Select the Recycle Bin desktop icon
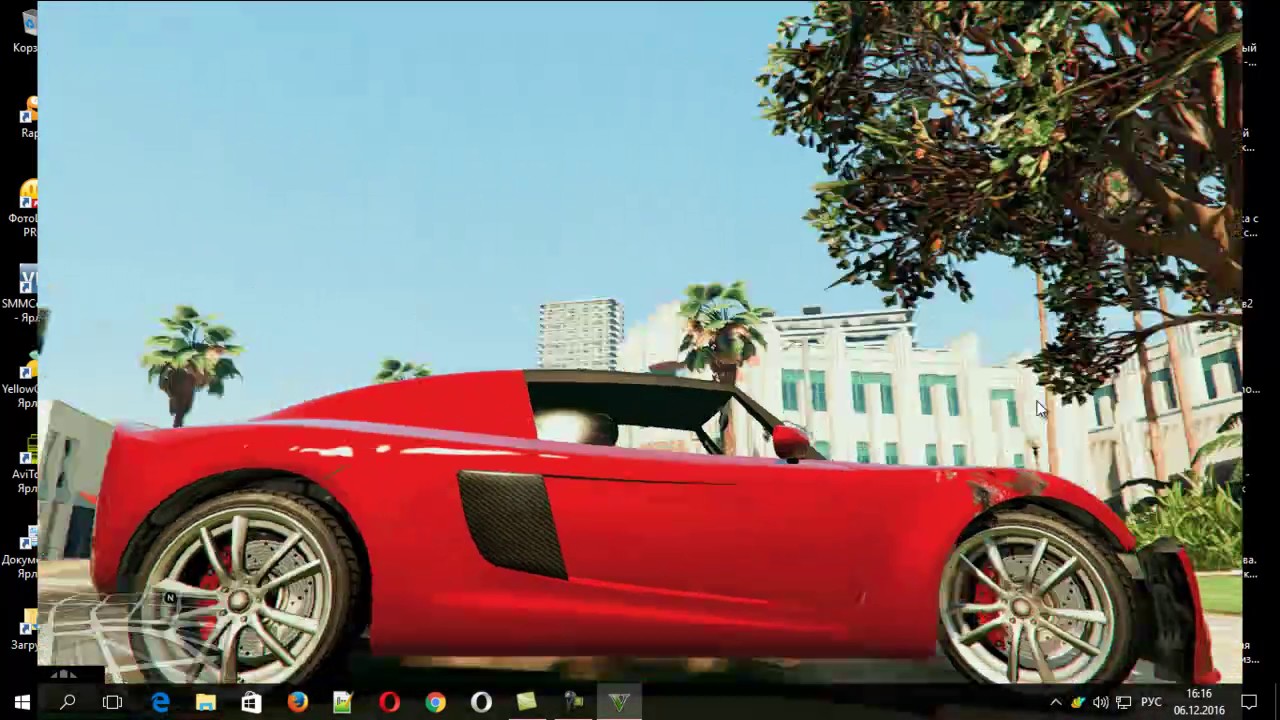1280x720 pixels. point(26,31)
